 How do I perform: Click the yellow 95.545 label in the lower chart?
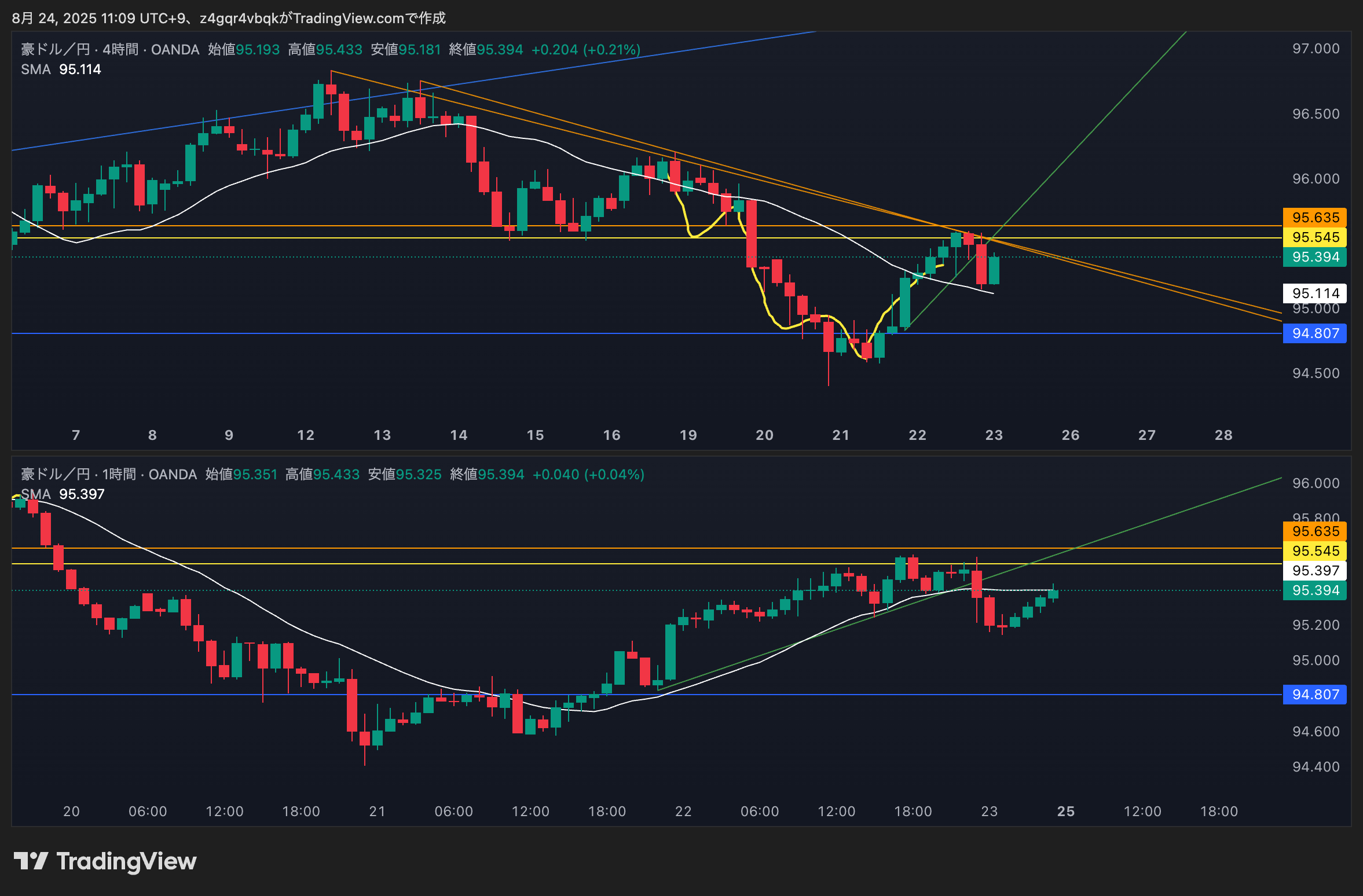pos(1314,551)
